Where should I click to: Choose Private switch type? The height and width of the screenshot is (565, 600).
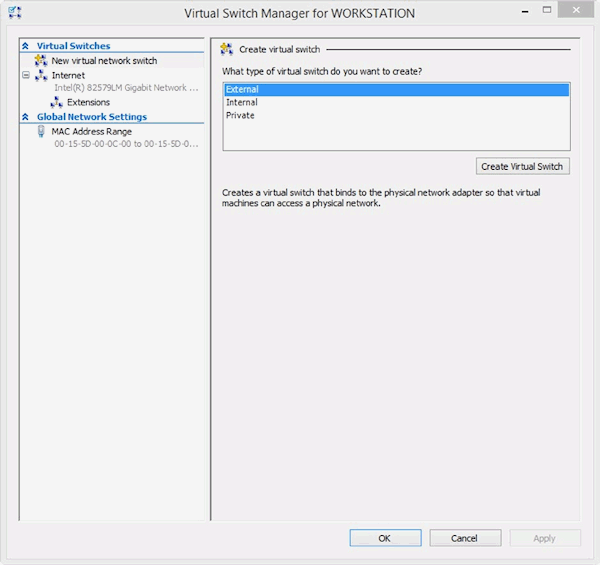pyautogui.click(x=240, y=115)
